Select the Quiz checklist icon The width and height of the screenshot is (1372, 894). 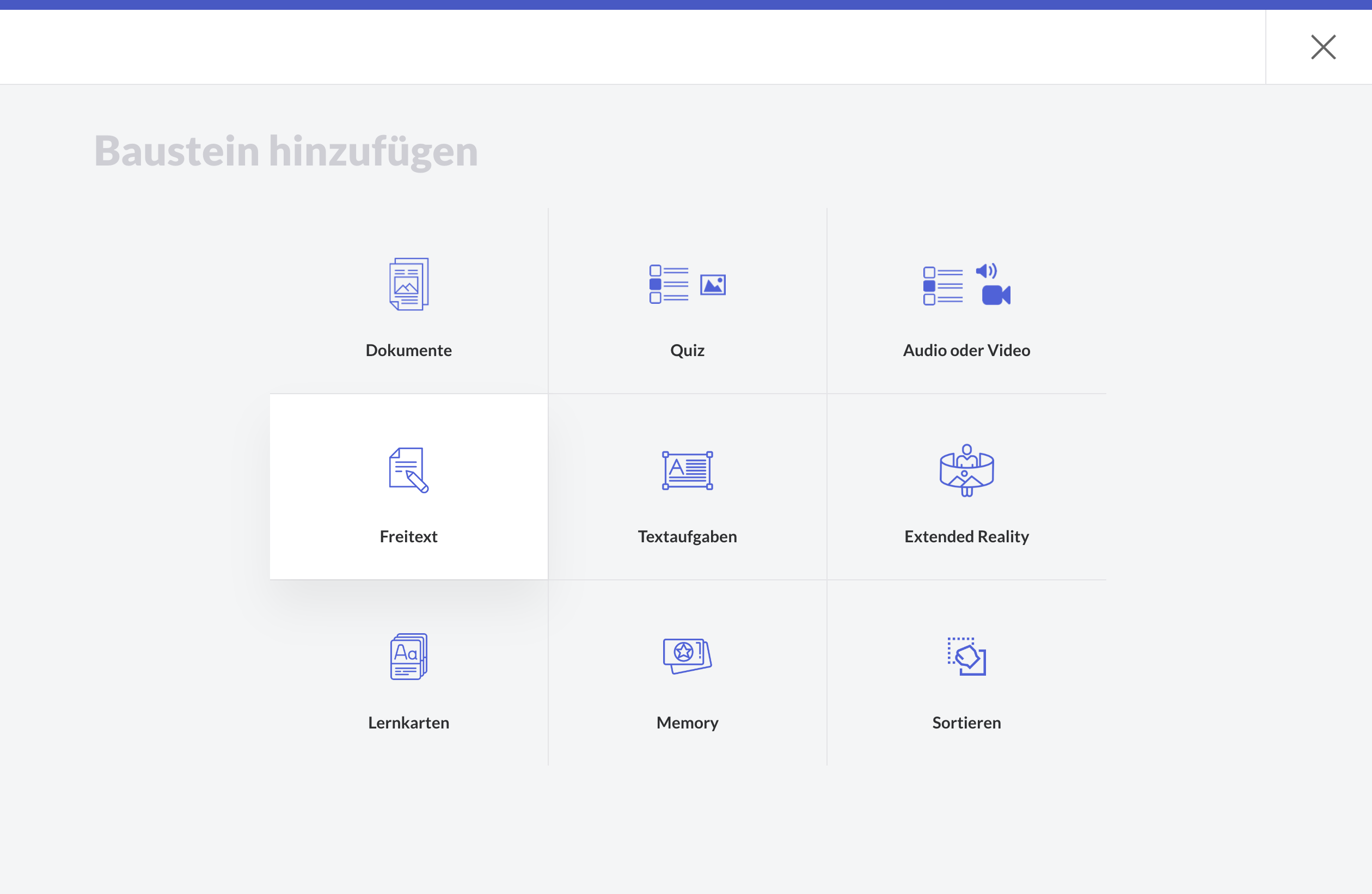(x=687, y=284)
